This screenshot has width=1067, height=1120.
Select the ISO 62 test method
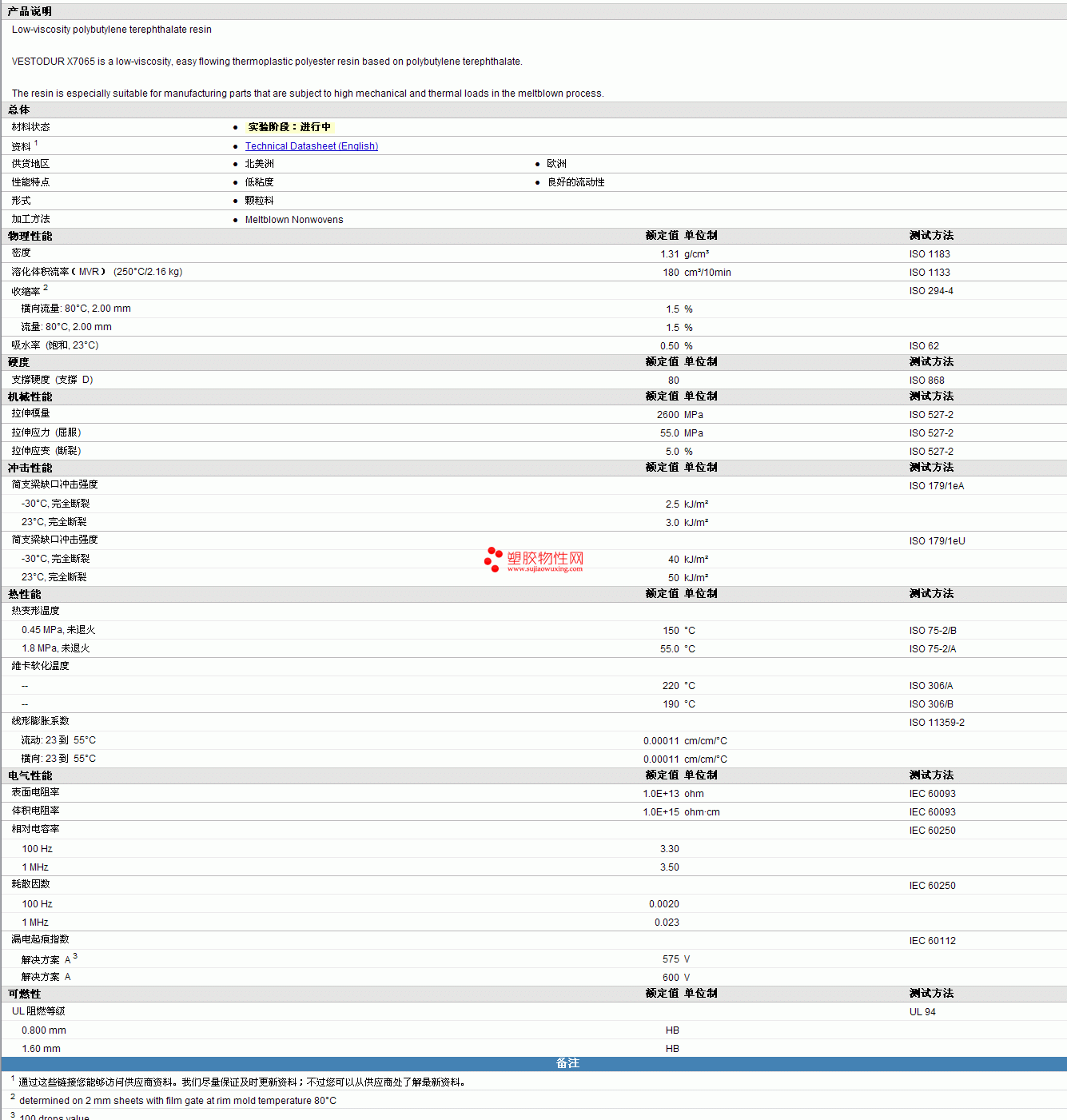924,346
